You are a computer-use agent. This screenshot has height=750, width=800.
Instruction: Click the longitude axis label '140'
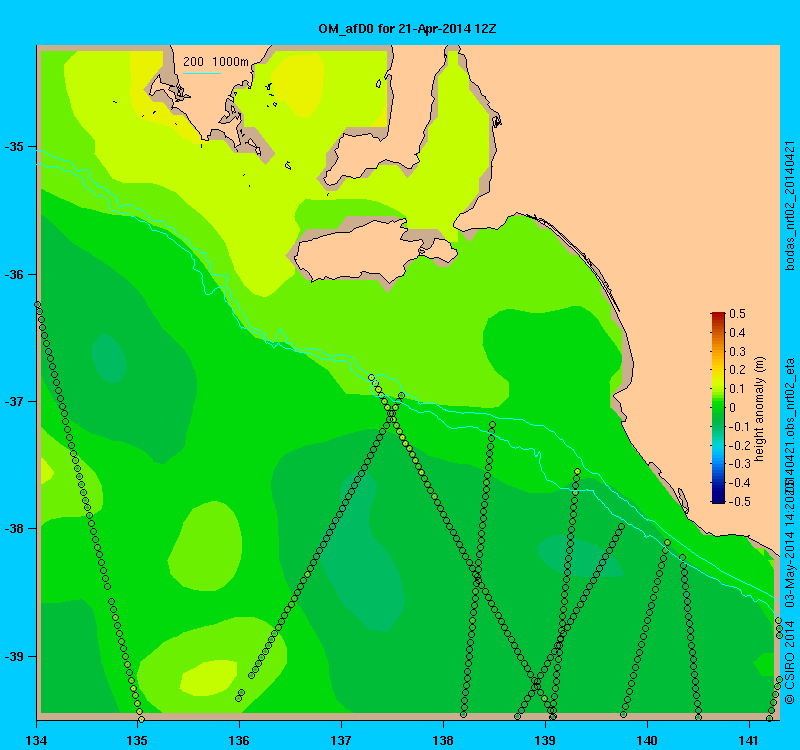(647, 740)
